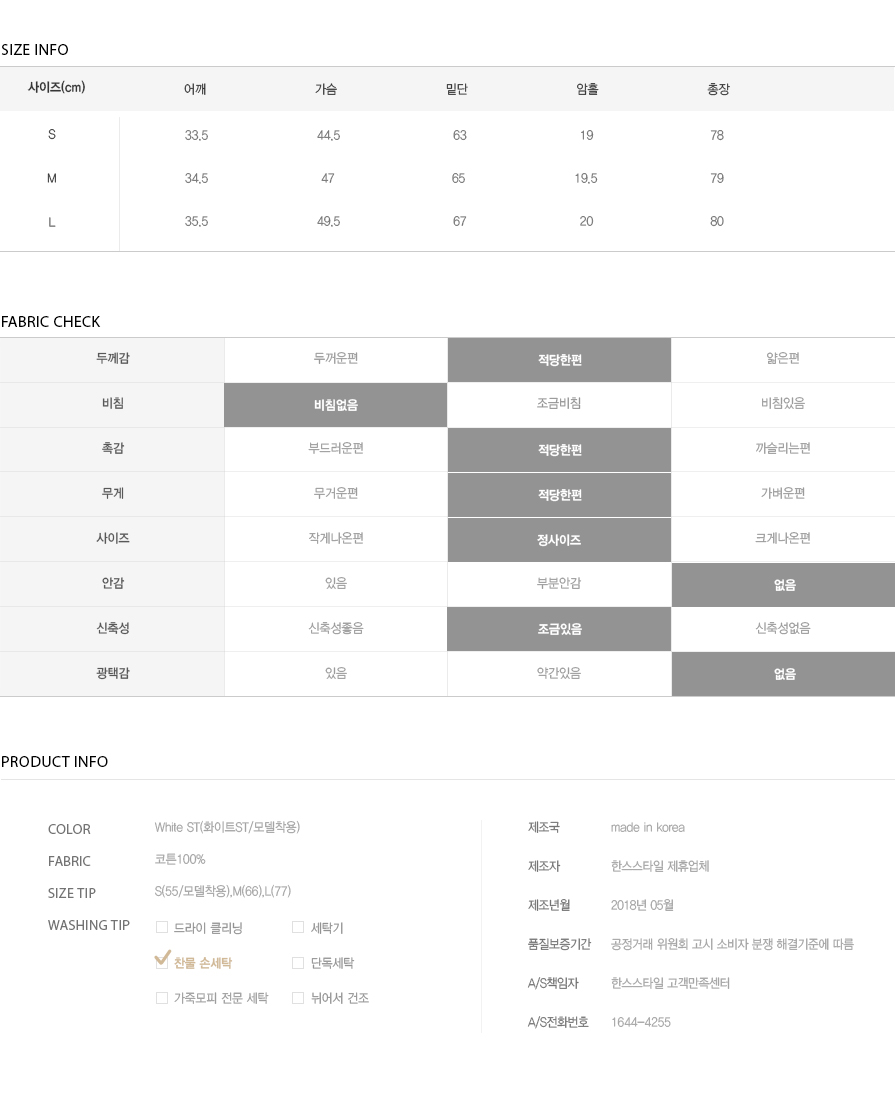Click the SIZE TIP value text

tap(223, 891)
